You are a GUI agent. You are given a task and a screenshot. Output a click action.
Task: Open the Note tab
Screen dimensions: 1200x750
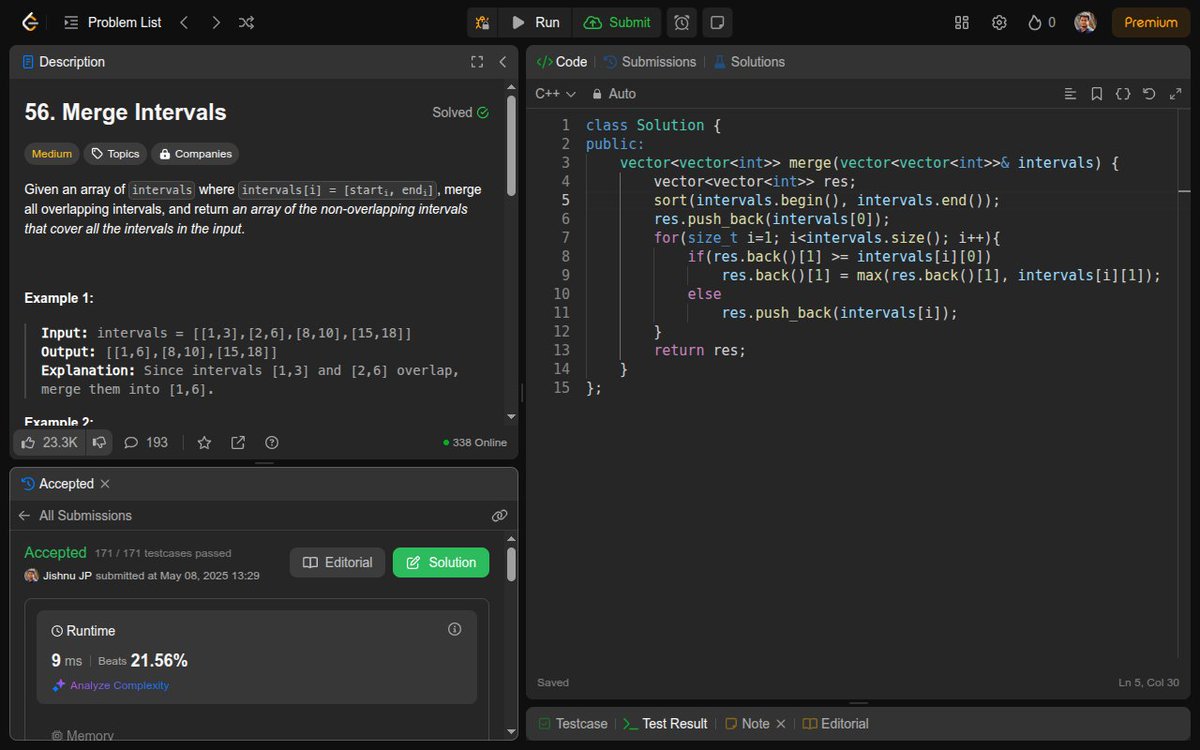[x=747, y=724]
